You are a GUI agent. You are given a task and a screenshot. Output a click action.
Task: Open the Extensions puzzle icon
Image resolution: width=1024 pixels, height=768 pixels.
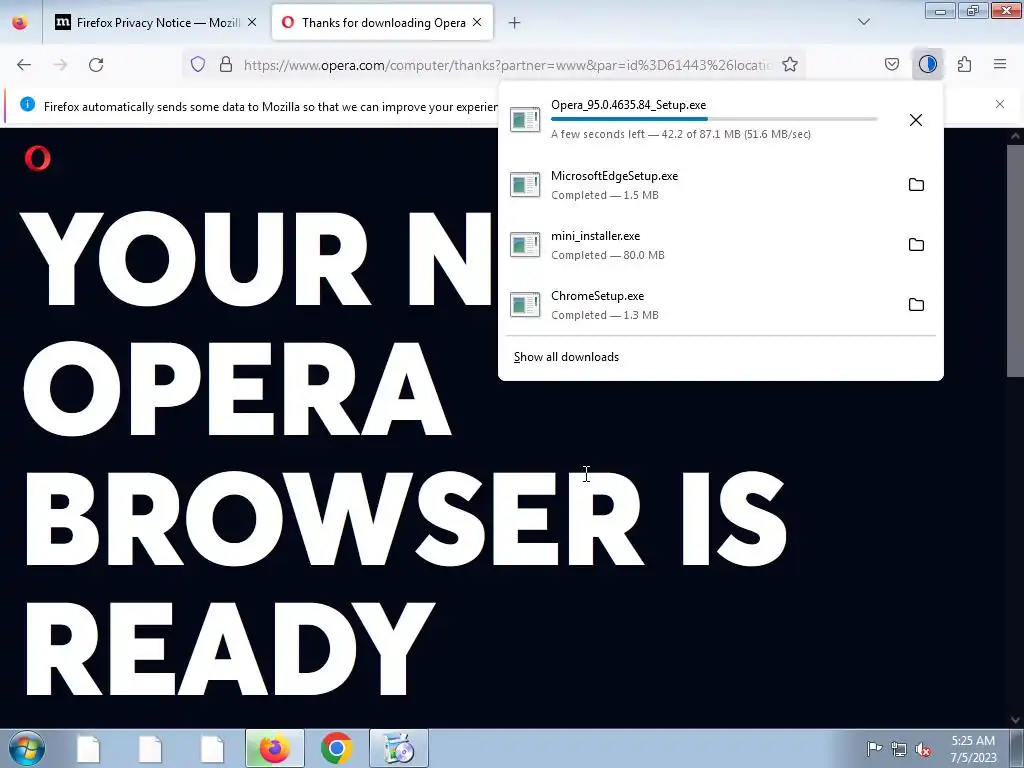pyautogui.click(x=965, y=65)
